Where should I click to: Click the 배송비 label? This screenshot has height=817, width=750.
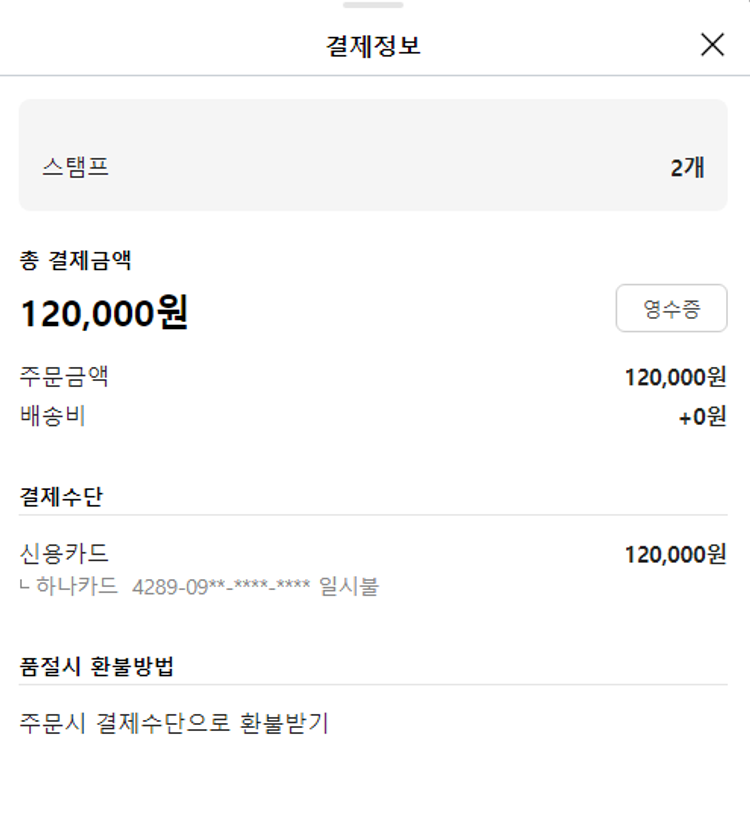53,416
